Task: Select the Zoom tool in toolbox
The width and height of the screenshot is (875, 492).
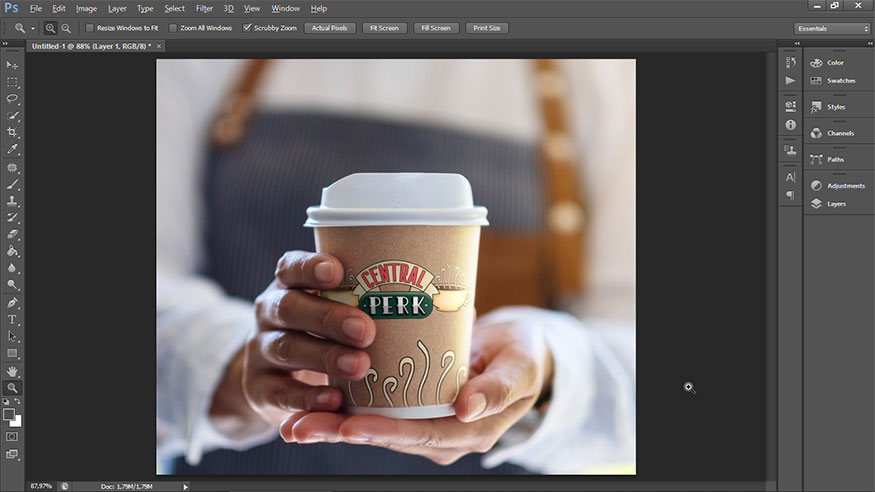Action: [x=12, y=388]
